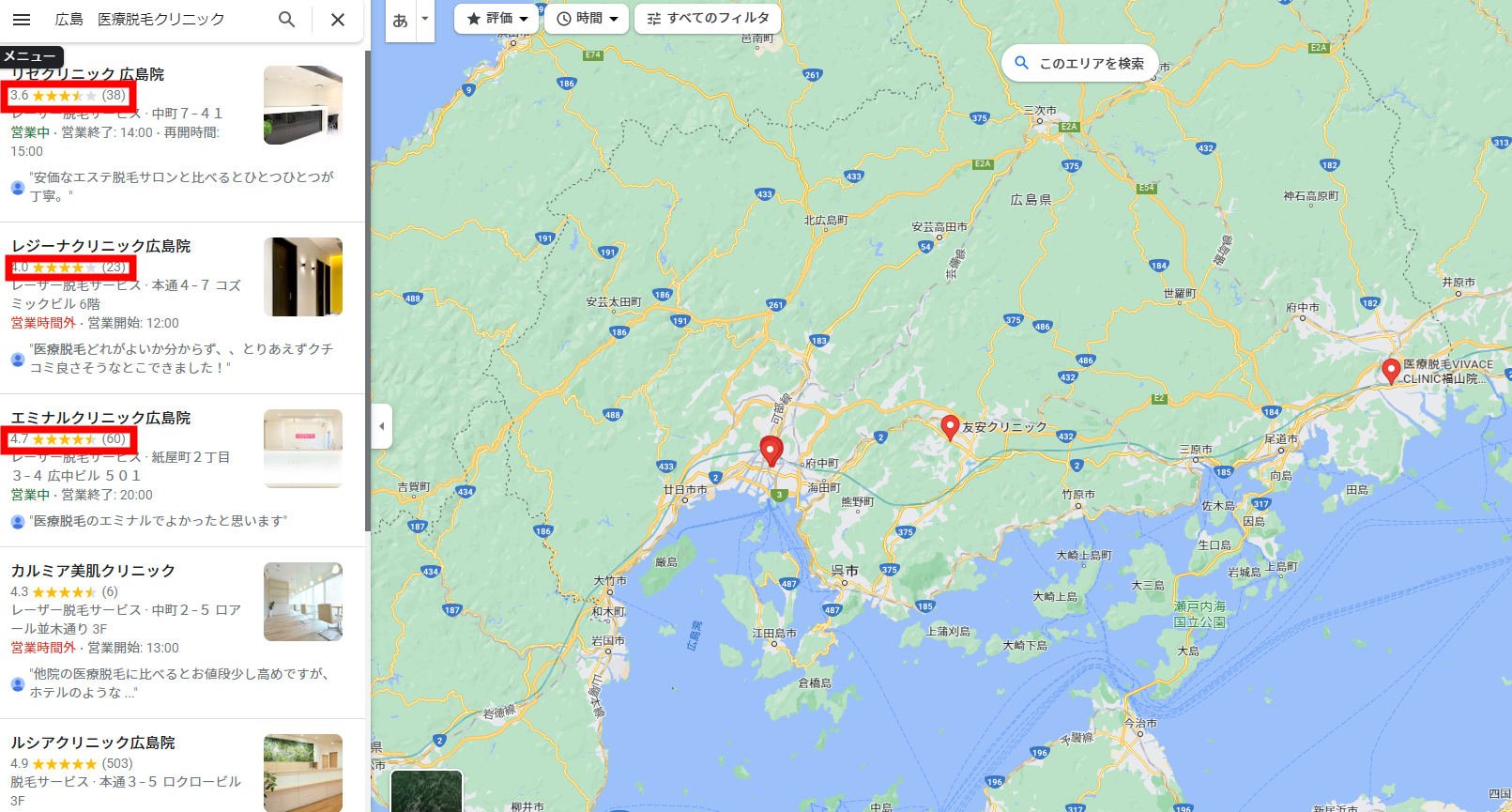Click the red pin cluster in Hiroshima city
The height and width of the screenshot is (812, 1512).
(771, 452)
